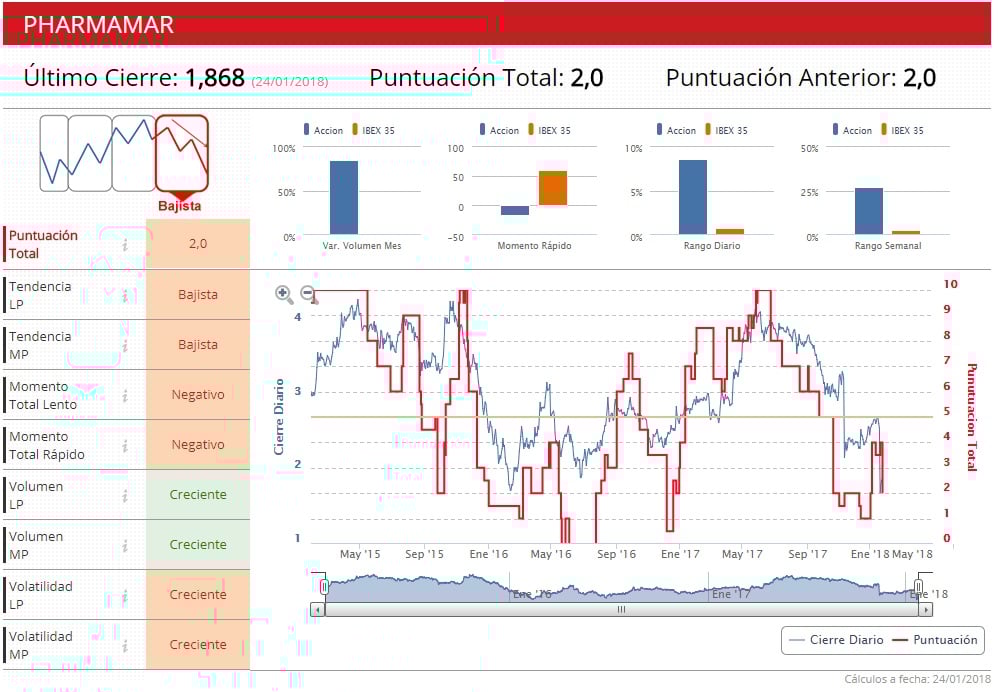
Task: Zoom in on the price chart
Action: pyautogui.click(x=283, y=293)
